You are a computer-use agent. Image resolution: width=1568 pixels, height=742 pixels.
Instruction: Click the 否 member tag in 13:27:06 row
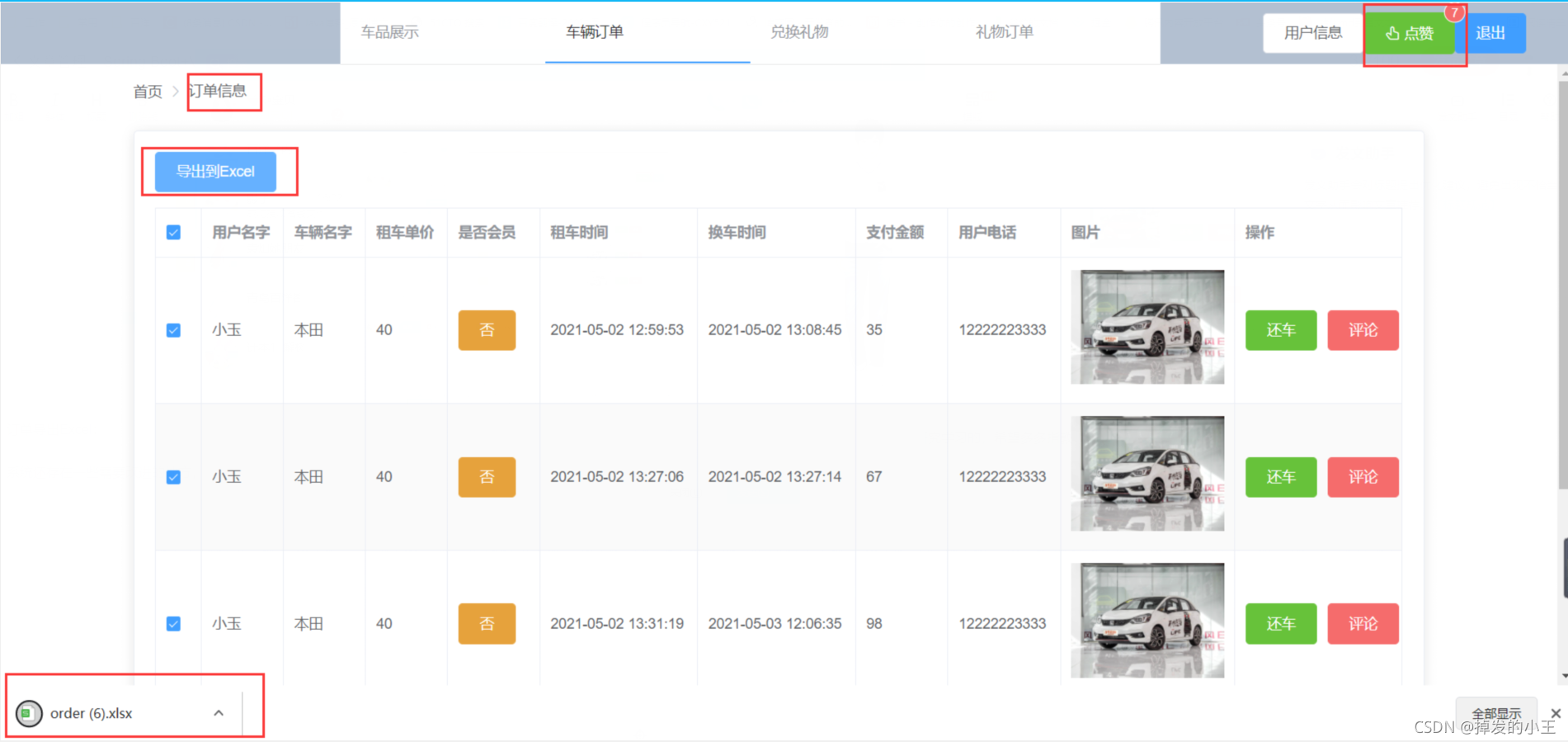tap(487, 477)
